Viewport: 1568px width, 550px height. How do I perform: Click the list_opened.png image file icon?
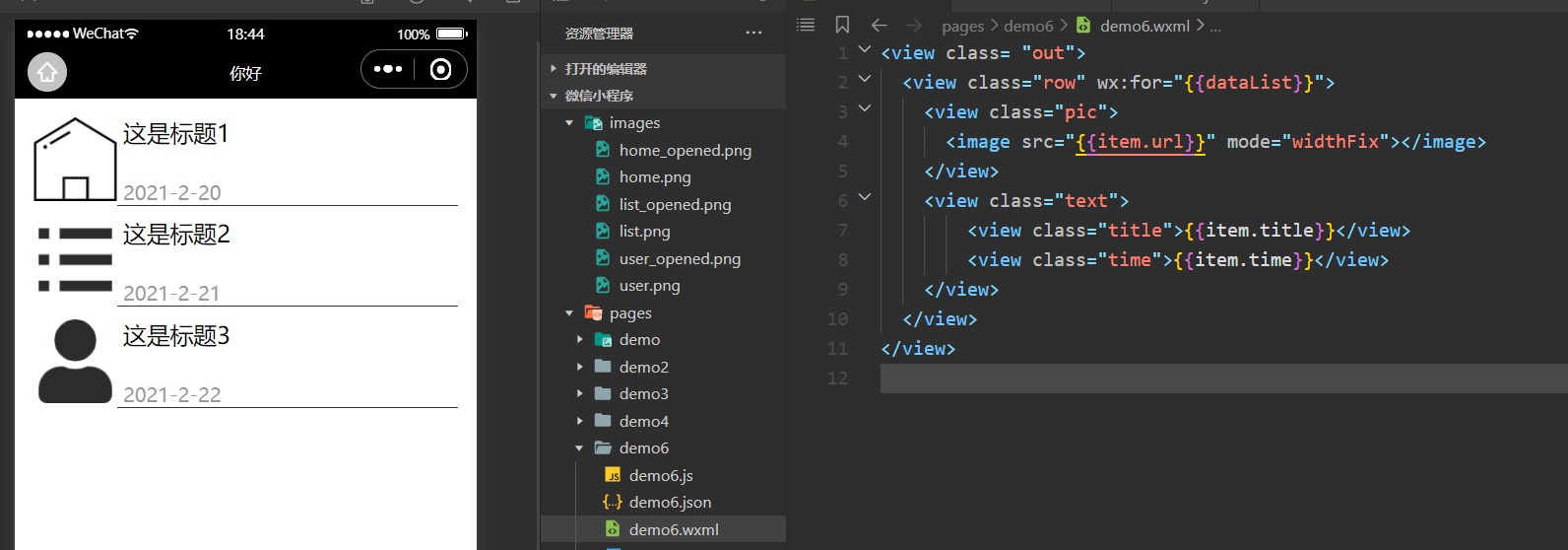(x=603, y=204)
